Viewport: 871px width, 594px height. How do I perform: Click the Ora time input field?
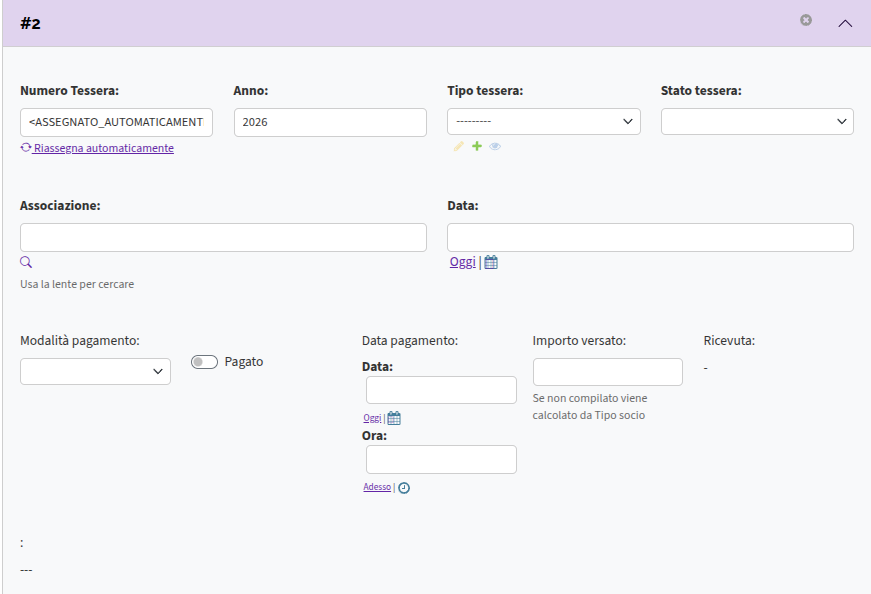pos(441,460)
